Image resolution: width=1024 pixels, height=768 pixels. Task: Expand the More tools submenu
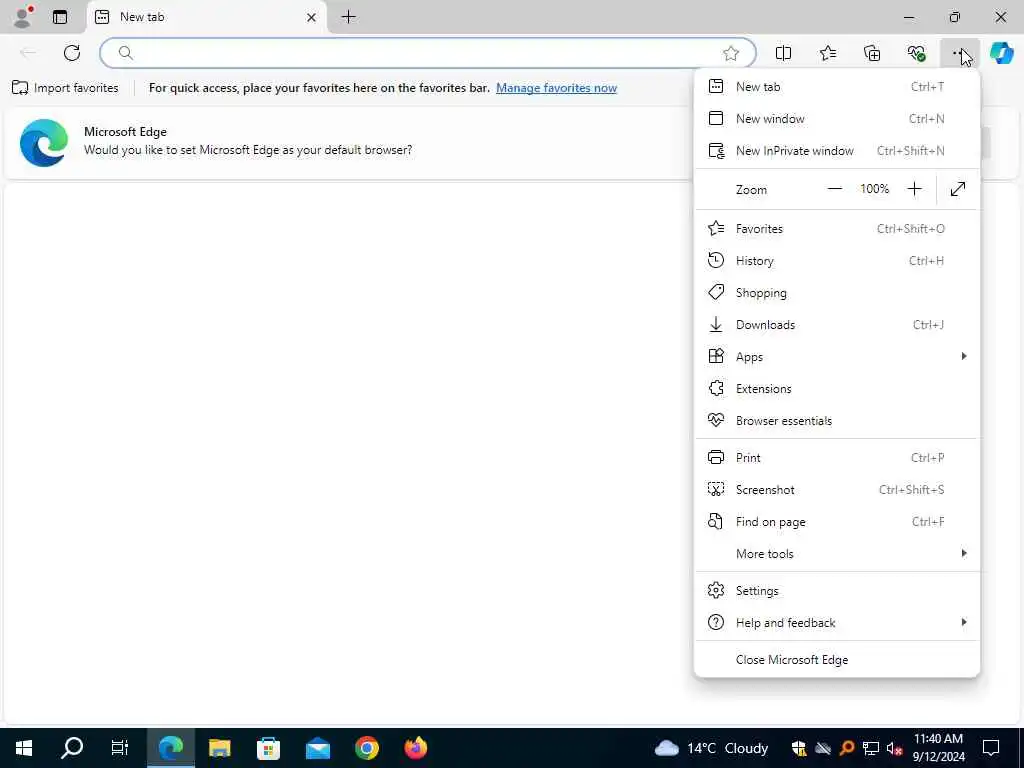coord(837,554)
